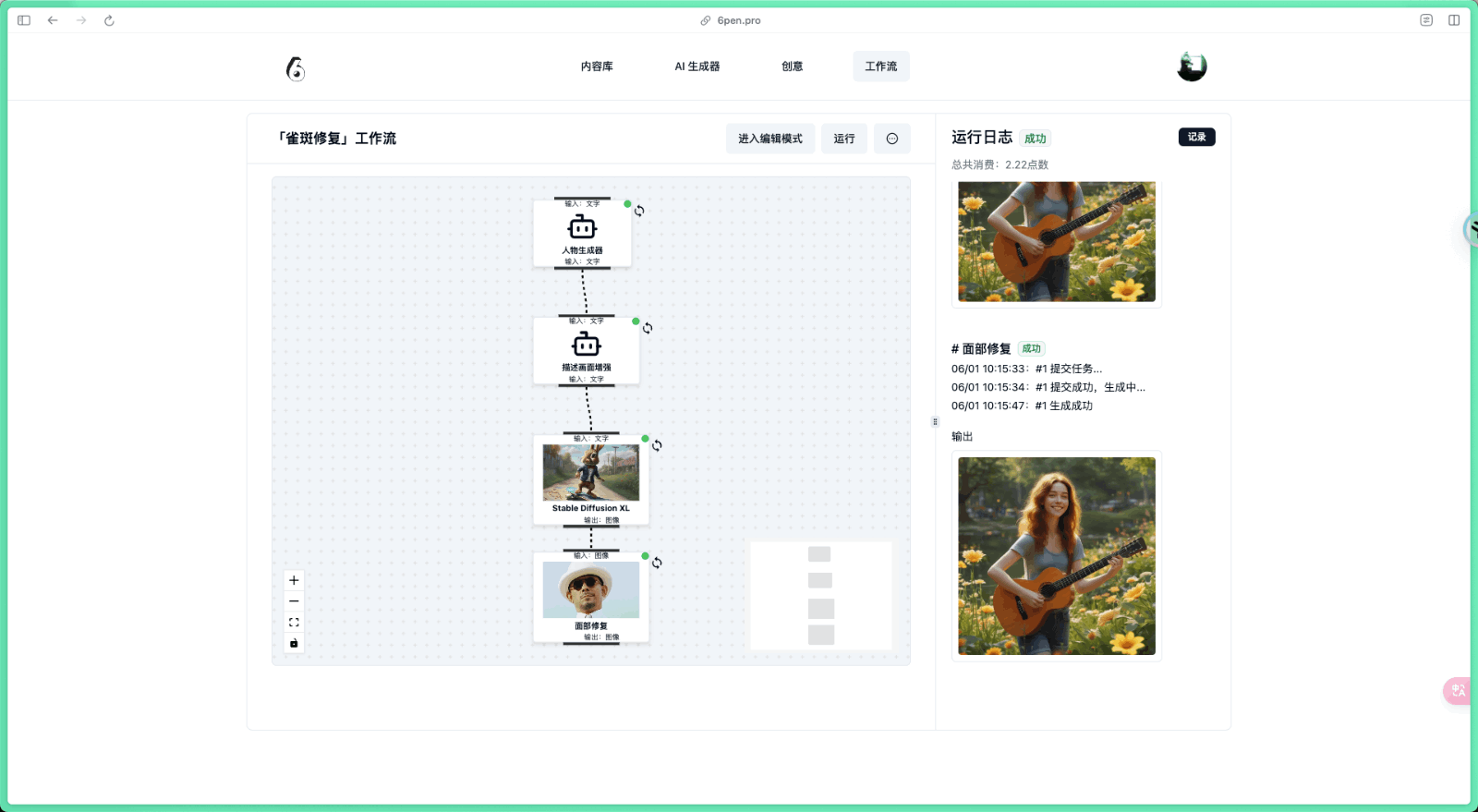Click the panel resize divider handle
The height and width of the screenshot is (812, 1478).
point(935,422)
